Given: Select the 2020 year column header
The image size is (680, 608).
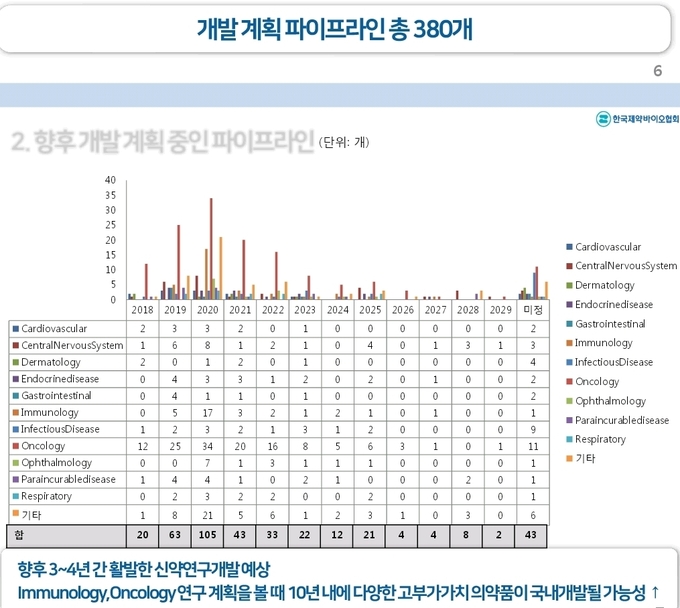Looking at the screenshot, I should click(209, 310).
